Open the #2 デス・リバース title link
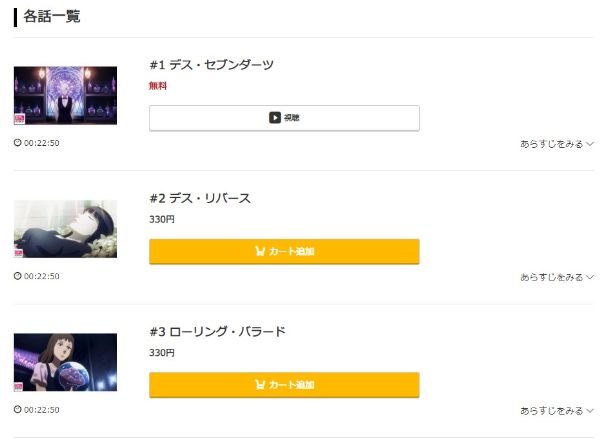Image resolution: width=600 pixels, height=446 pixels. pos(200,198)
